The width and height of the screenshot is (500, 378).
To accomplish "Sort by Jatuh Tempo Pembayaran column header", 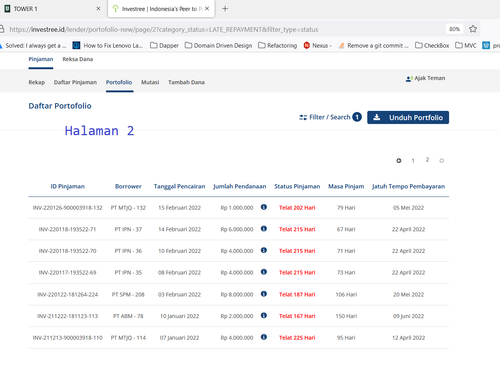I will click(408, 186).
